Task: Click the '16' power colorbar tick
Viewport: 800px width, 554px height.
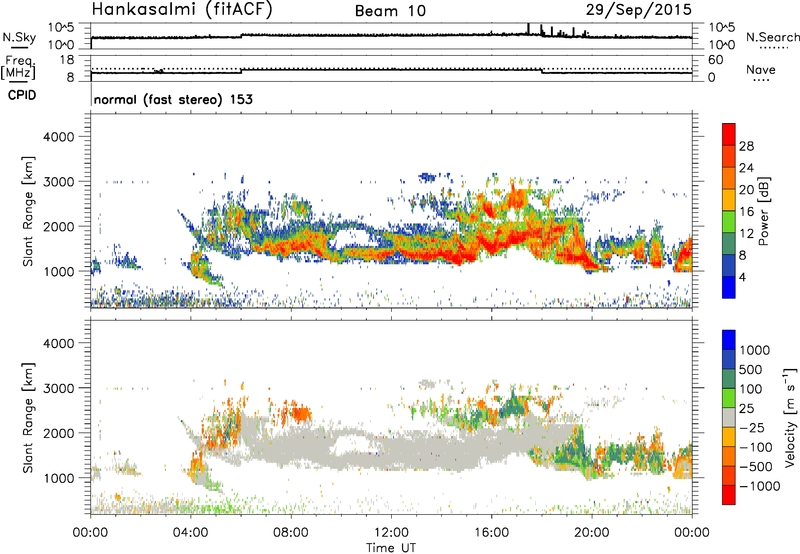Action: (x=746, y=212)
